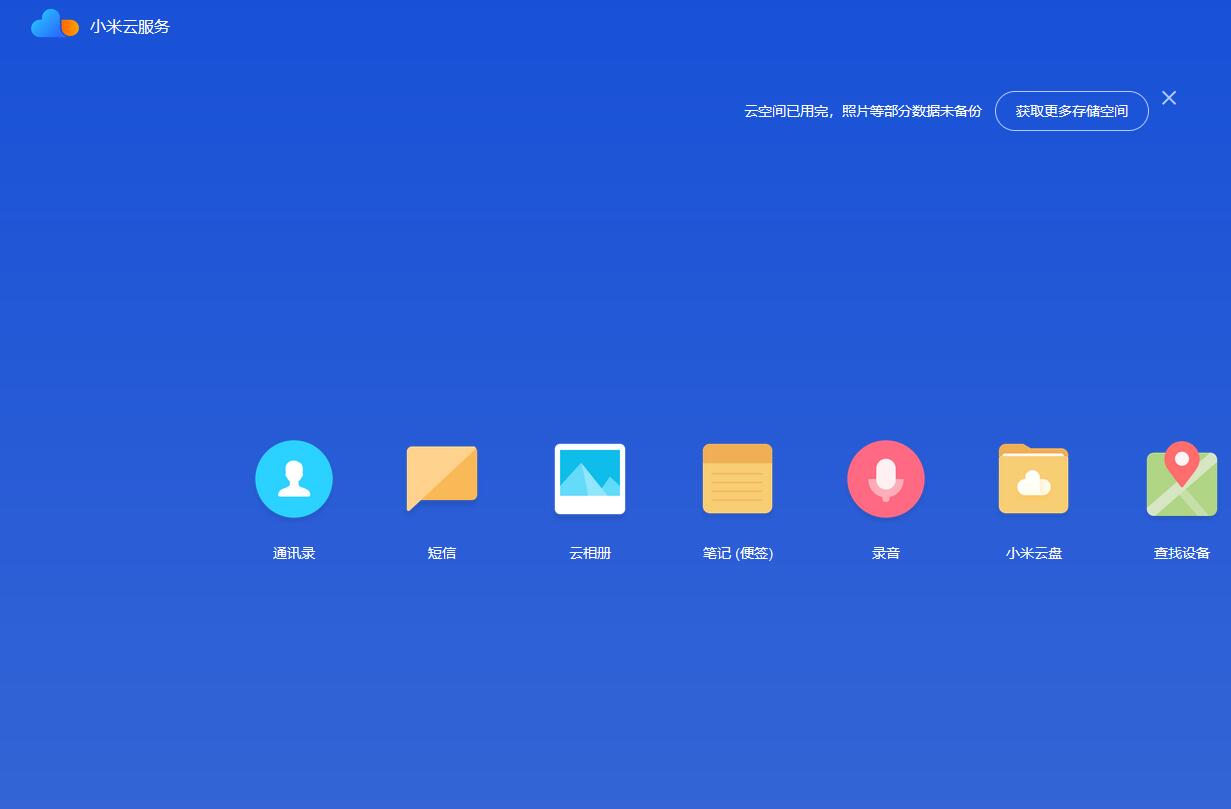Click the 小米云盘 label
The image size is (1231, 809).
pyautogui.click(x=1034, y=553)
